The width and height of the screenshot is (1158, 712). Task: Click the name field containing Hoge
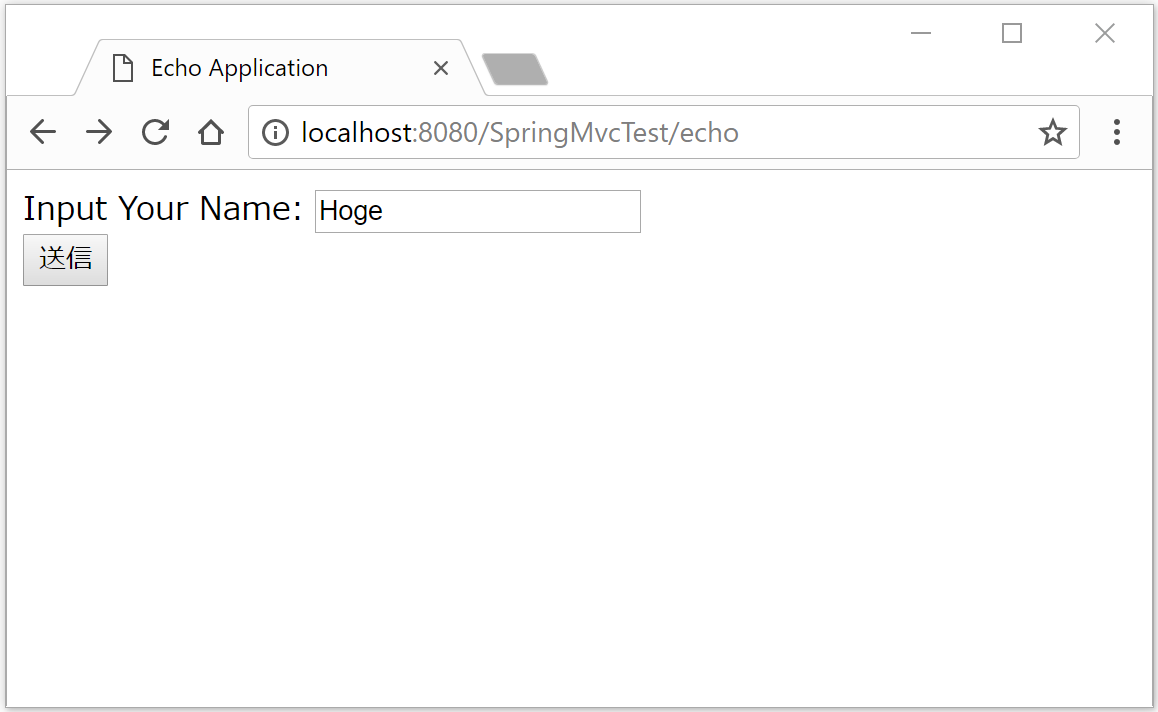point(477,212)
